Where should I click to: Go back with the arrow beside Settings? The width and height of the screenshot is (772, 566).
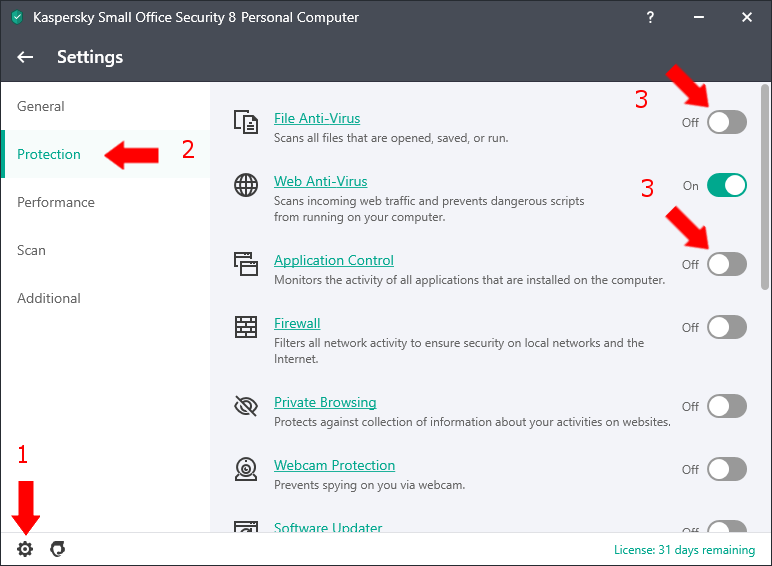tap(25, 57)
